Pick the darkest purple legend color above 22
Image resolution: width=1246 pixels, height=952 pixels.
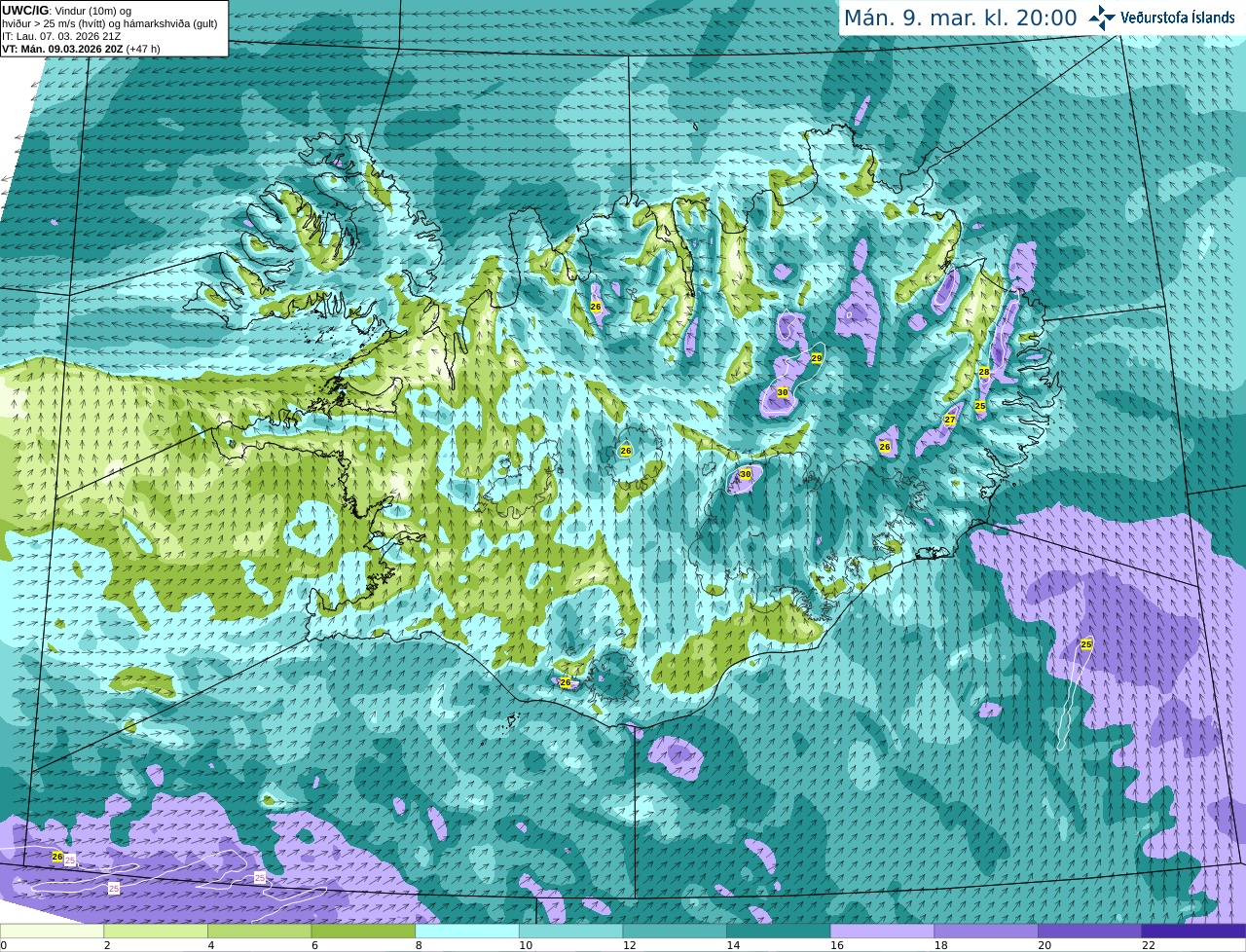(x=1193, y=931)
